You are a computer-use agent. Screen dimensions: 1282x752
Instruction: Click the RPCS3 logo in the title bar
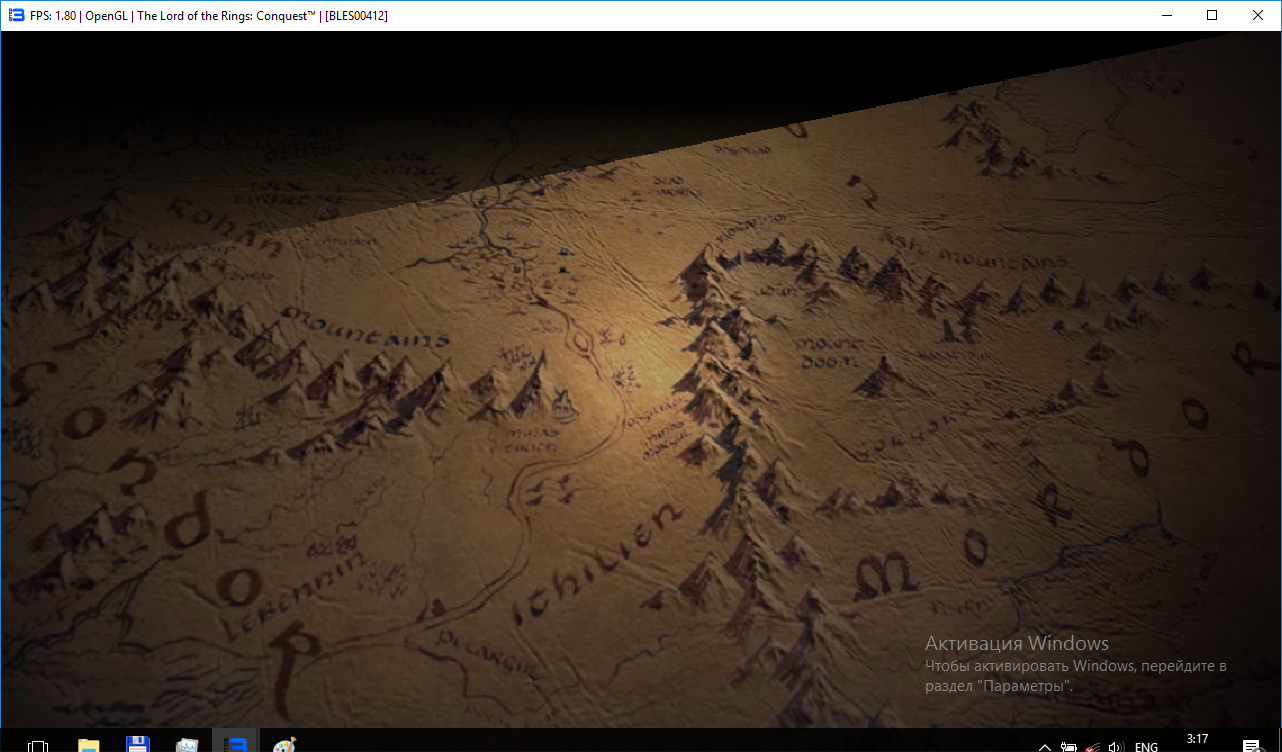pos(16,15)
